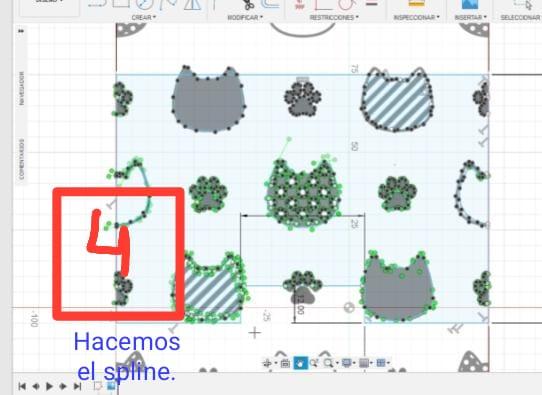The image size is (542, 395).
Task: Click the polka-dot cat head in center
Action: (x=303, y=195)
